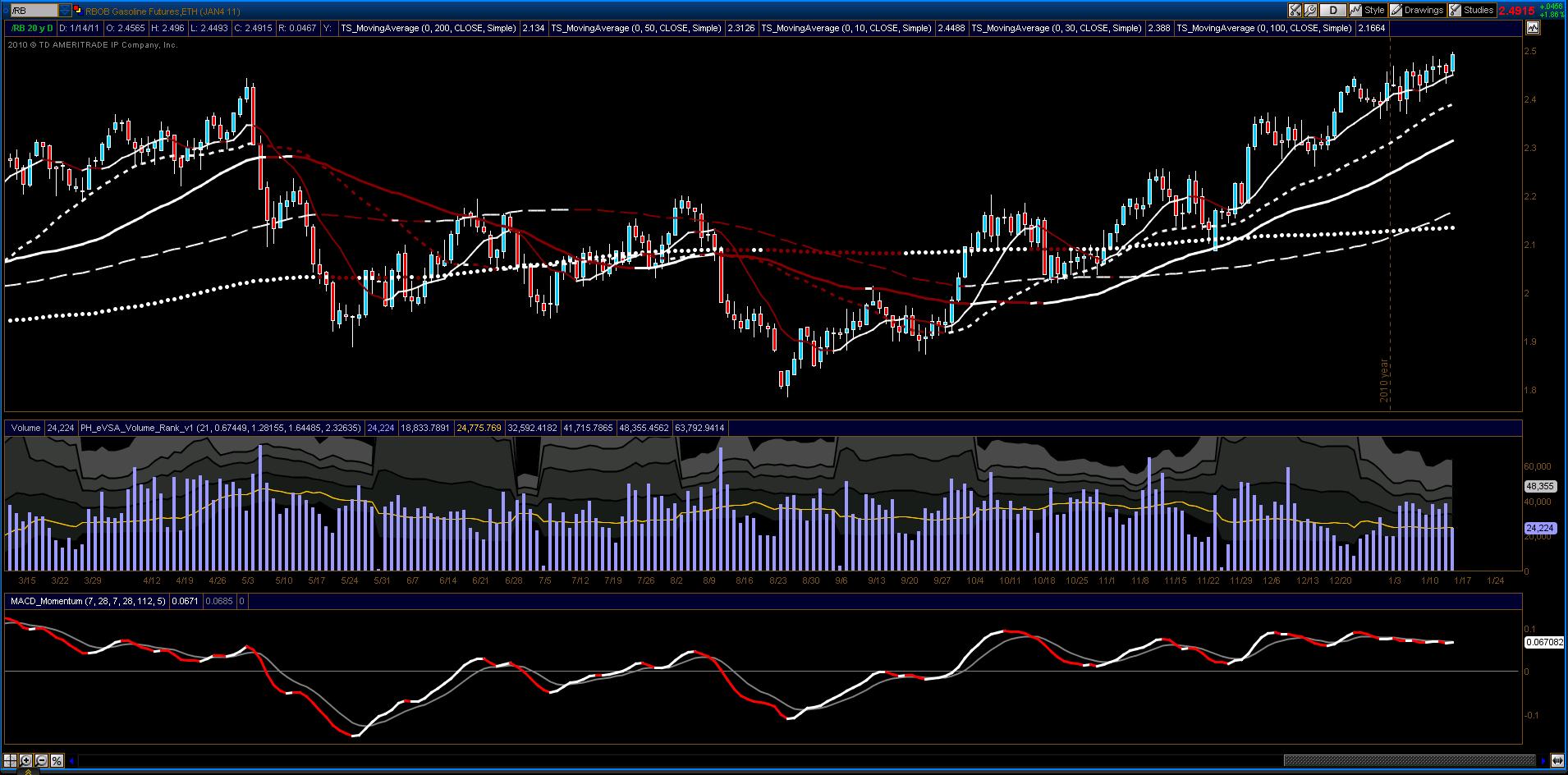Click the 11/29 date on time axis
Viewport: 1568px width, 775px height.
click(x=1241, y=580)
